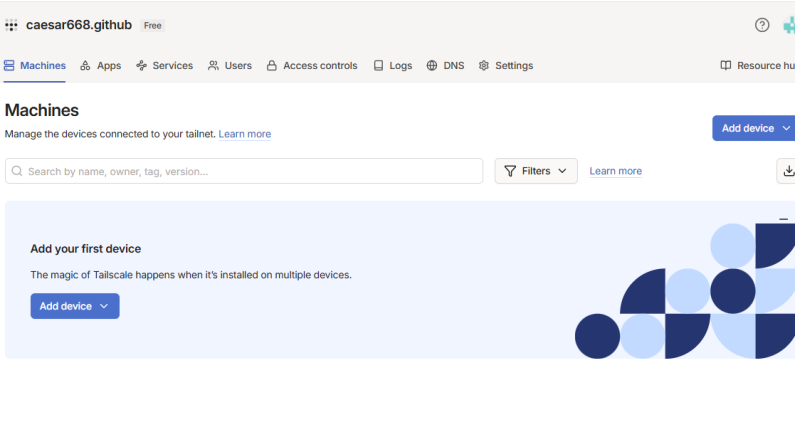Follow Learn more link beside Filters
Image resolution: width=795 pixels, height=447 pixels.
click(616, 171)
